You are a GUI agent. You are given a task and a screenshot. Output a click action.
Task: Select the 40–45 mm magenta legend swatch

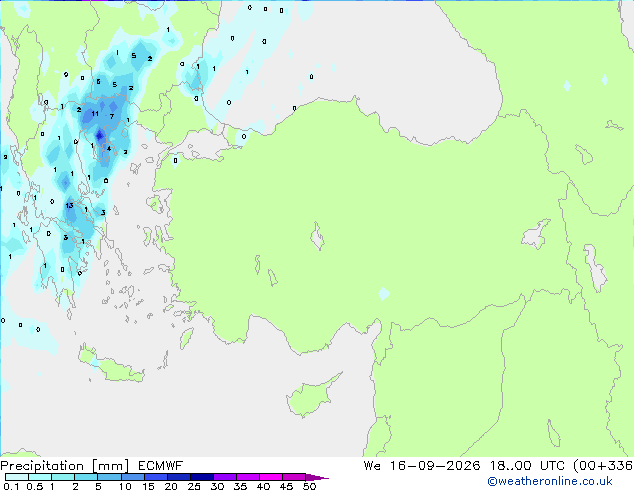271,477
